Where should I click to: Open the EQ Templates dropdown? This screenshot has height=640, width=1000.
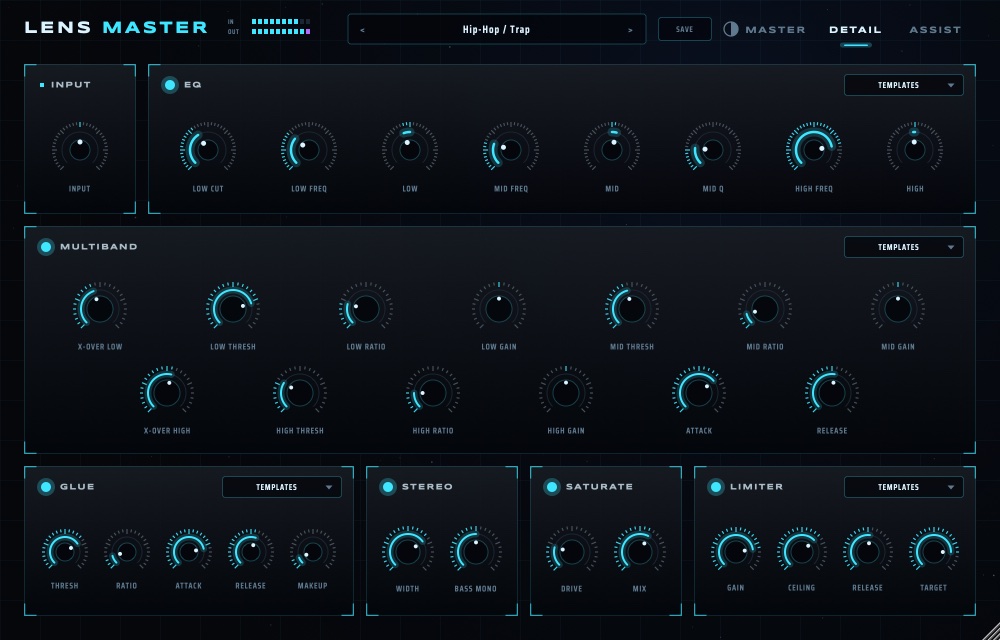[904, 85]
